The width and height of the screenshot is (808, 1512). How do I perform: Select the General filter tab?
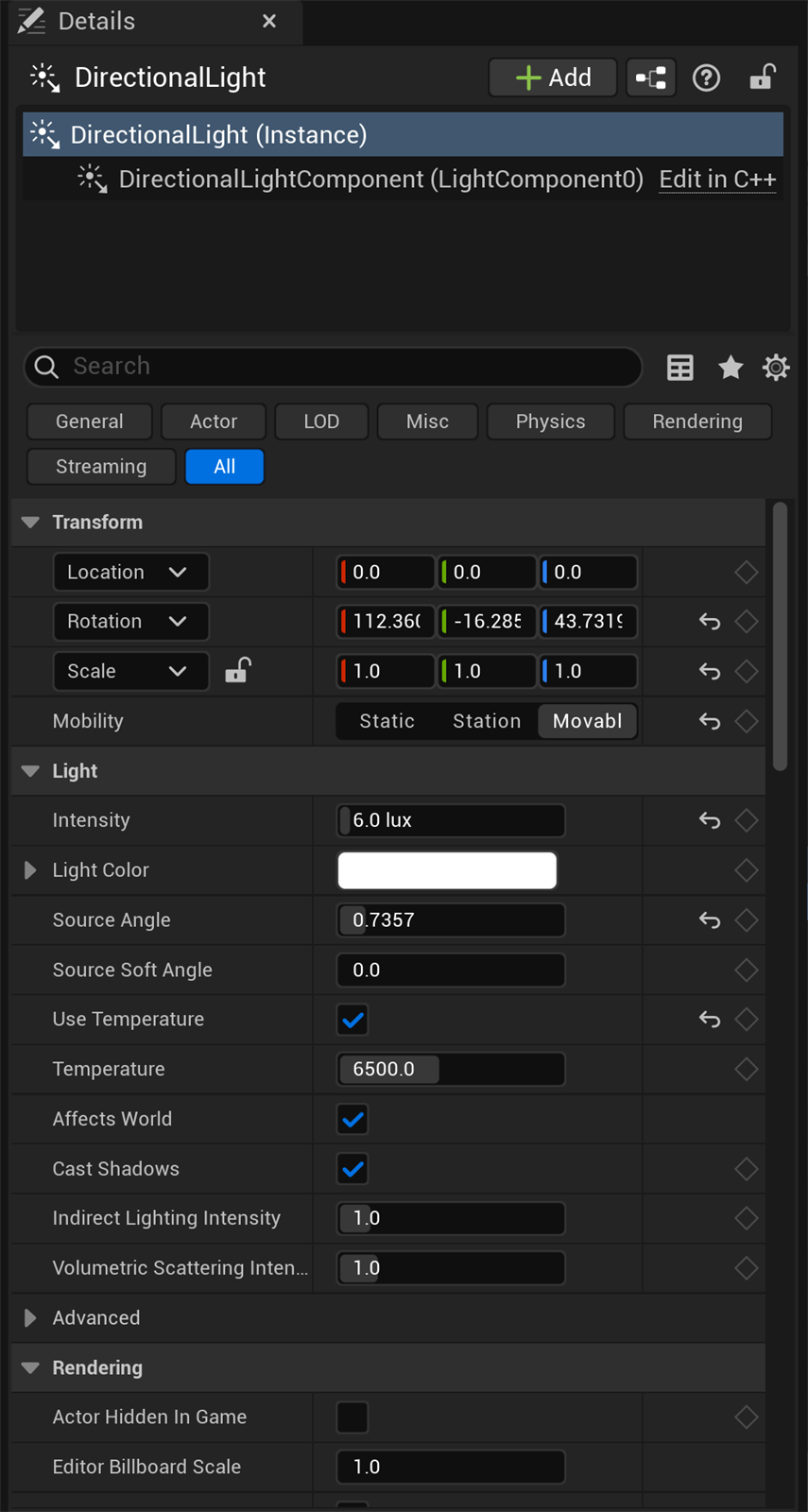point(90,421)
